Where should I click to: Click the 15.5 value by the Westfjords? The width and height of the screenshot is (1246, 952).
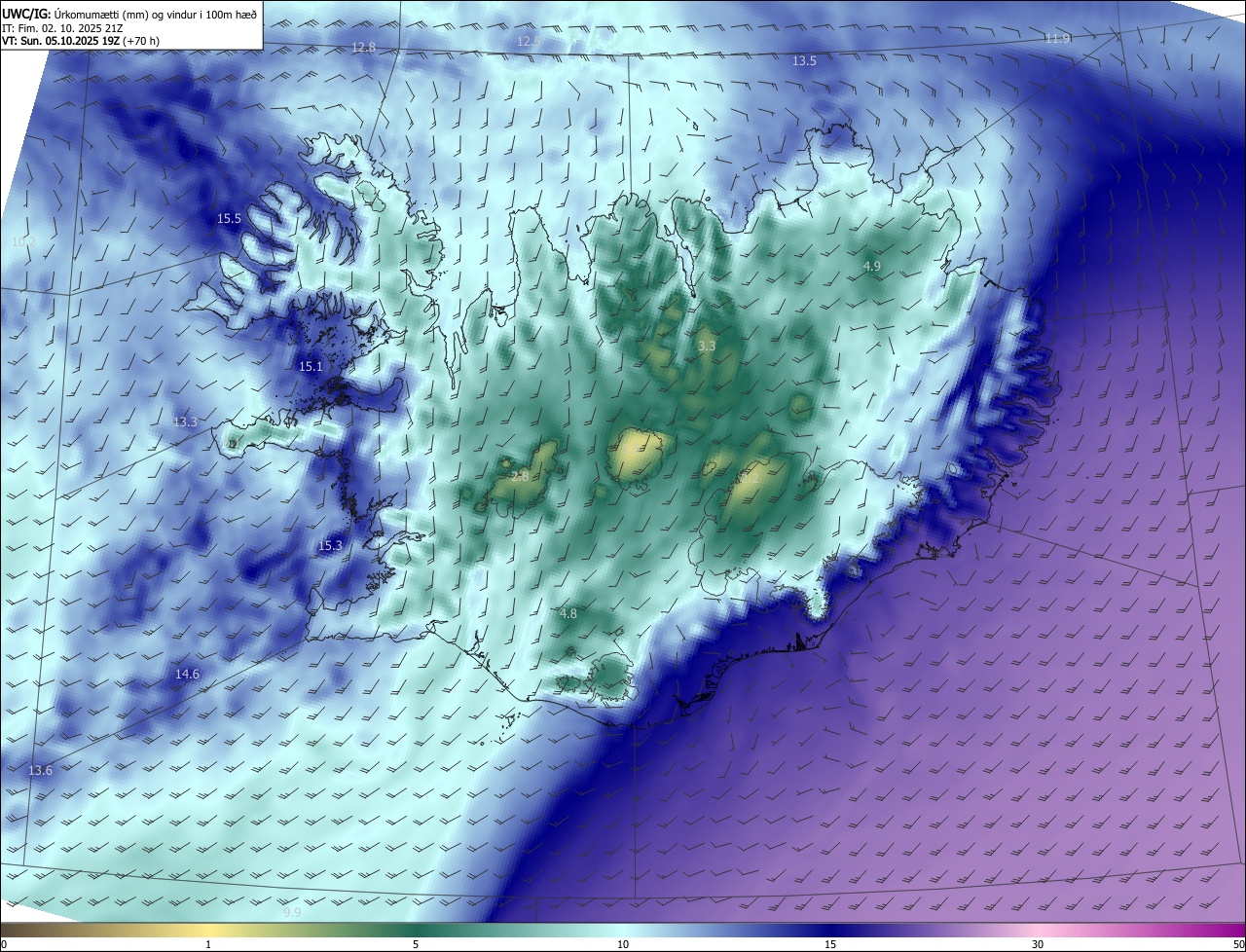(229, 219)
